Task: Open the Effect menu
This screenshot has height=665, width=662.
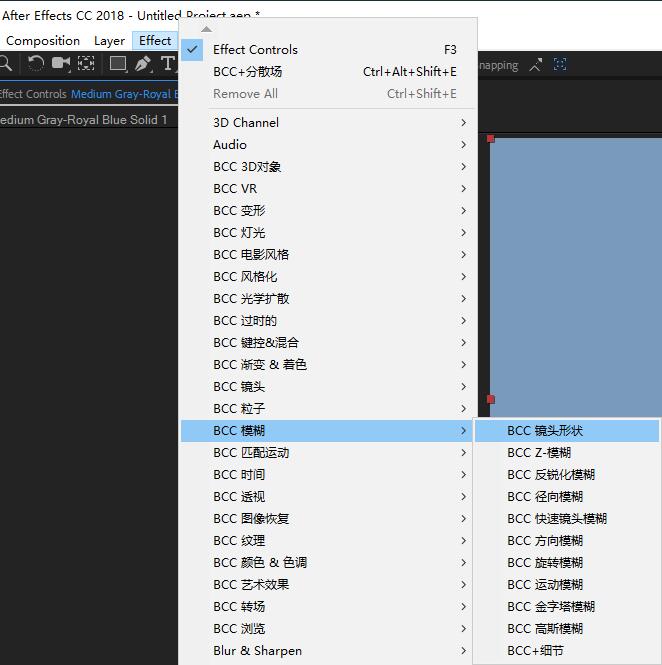Action: click(155, 41)
